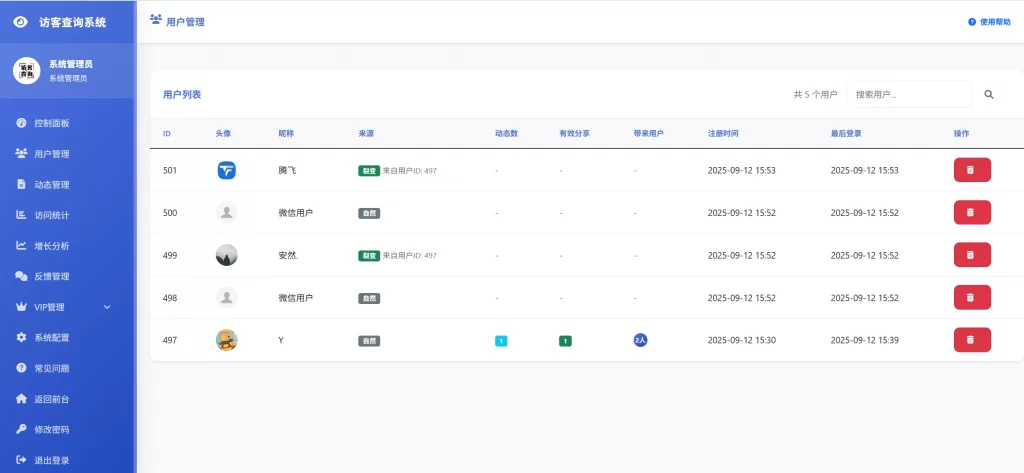
Task: Delete user 499 with trash button
Action: (972, 255)
